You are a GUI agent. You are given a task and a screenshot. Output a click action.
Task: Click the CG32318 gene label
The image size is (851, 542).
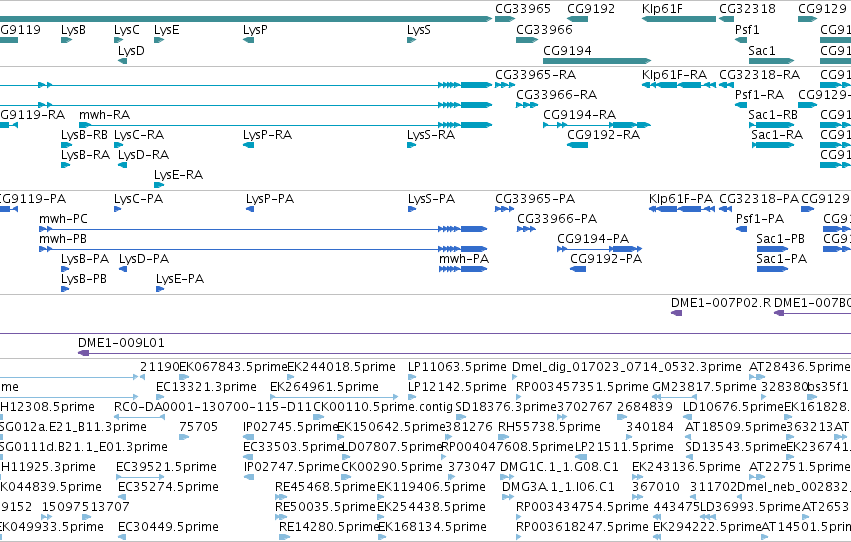[x=747, y=9]
